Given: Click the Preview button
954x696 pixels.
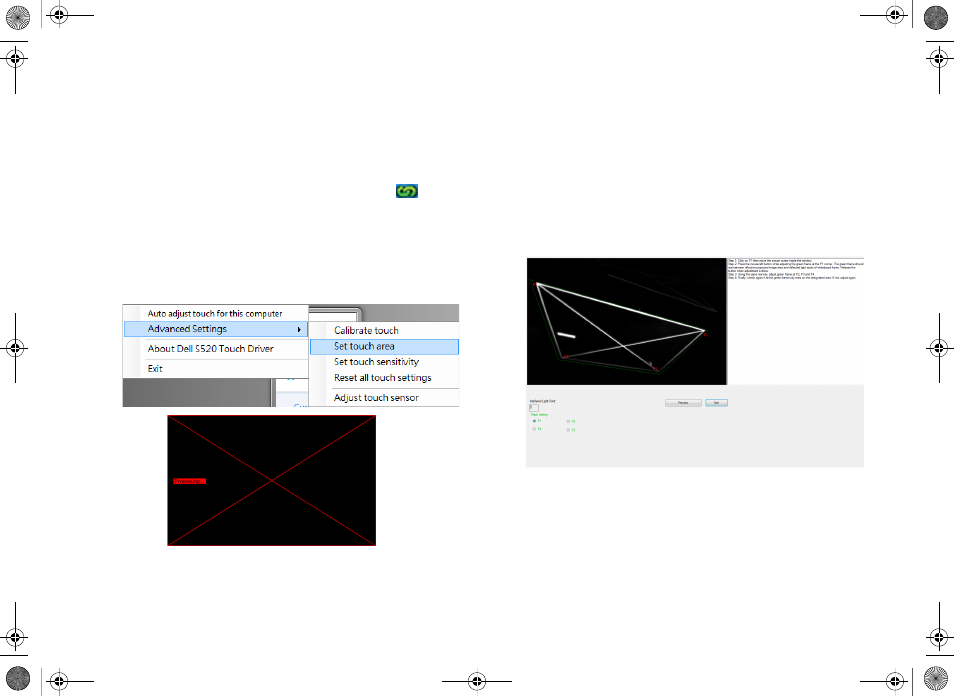Looking at the screenshot, I should pos(683,403).
